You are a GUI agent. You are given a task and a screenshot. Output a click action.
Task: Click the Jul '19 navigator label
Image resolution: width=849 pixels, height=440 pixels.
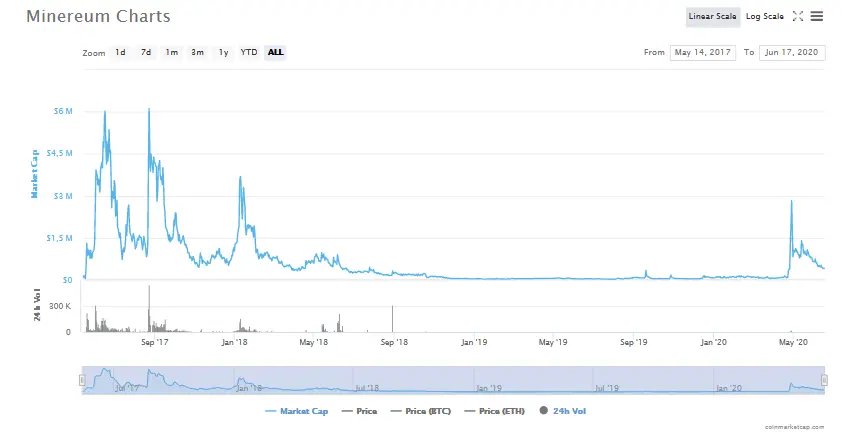click(x=606, y=388)
